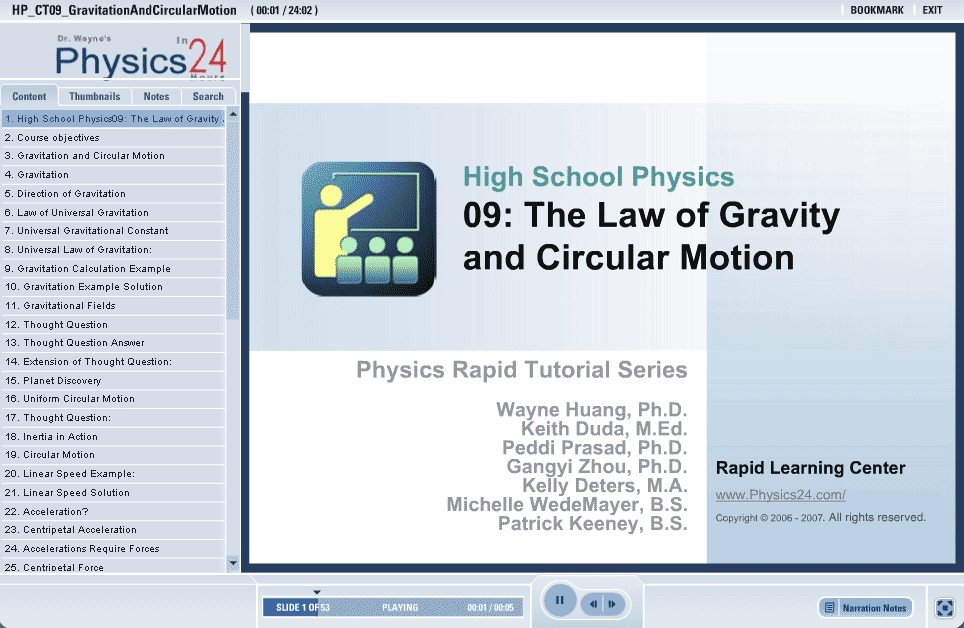Click the classroom teacher icon on slide

368,229
